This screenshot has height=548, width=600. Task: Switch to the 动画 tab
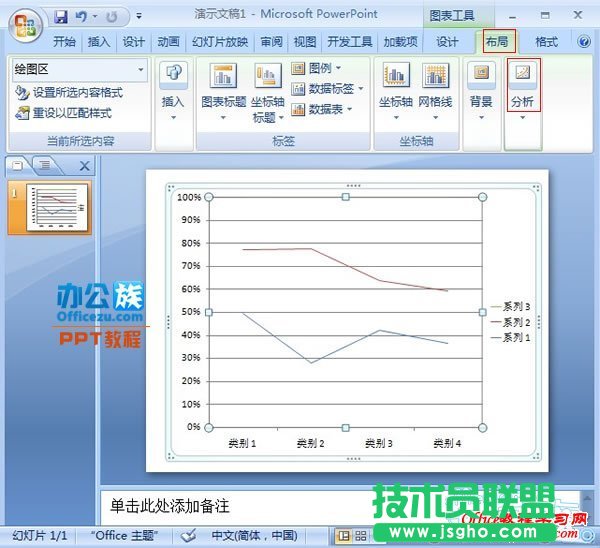pos(168,41)
